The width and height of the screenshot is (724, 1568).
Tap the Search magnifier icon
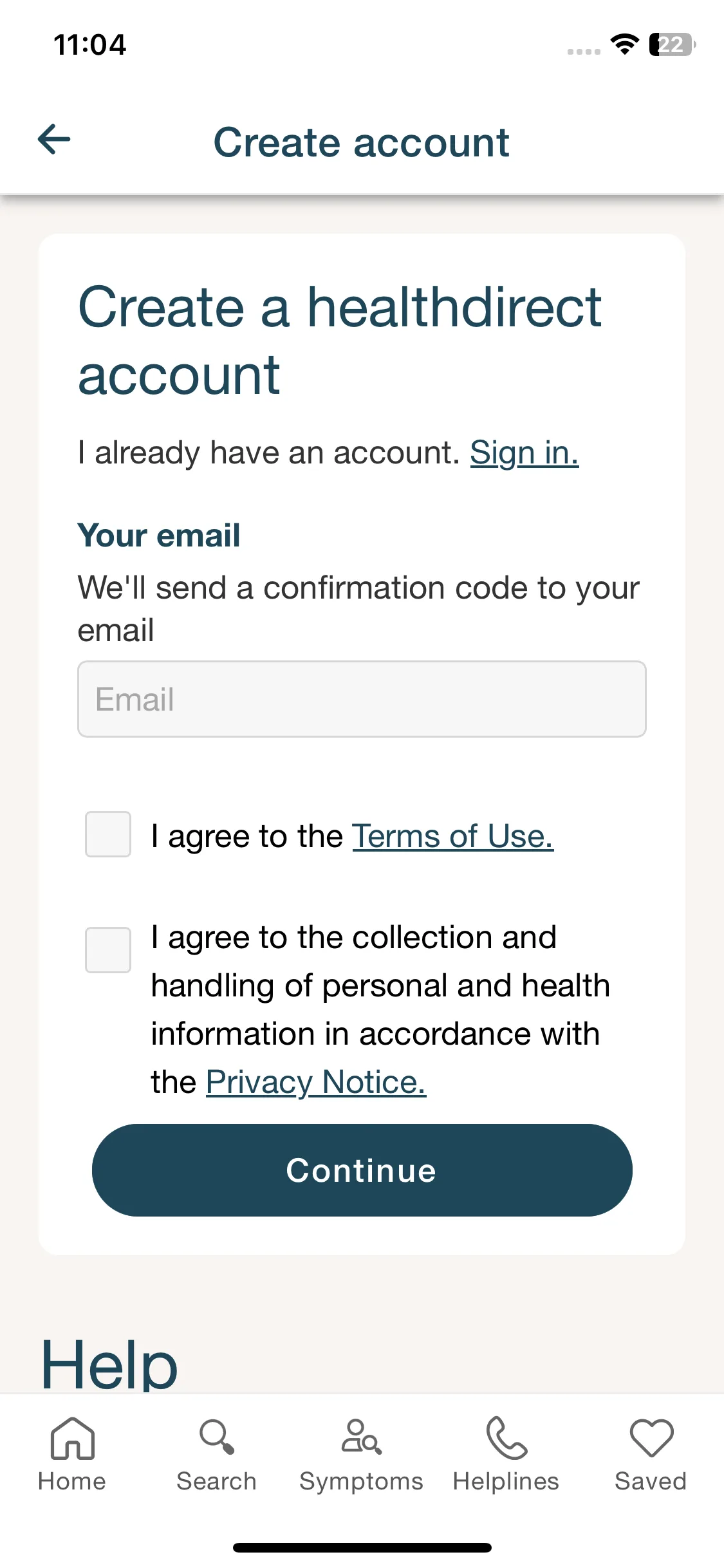pos(217,1437)
